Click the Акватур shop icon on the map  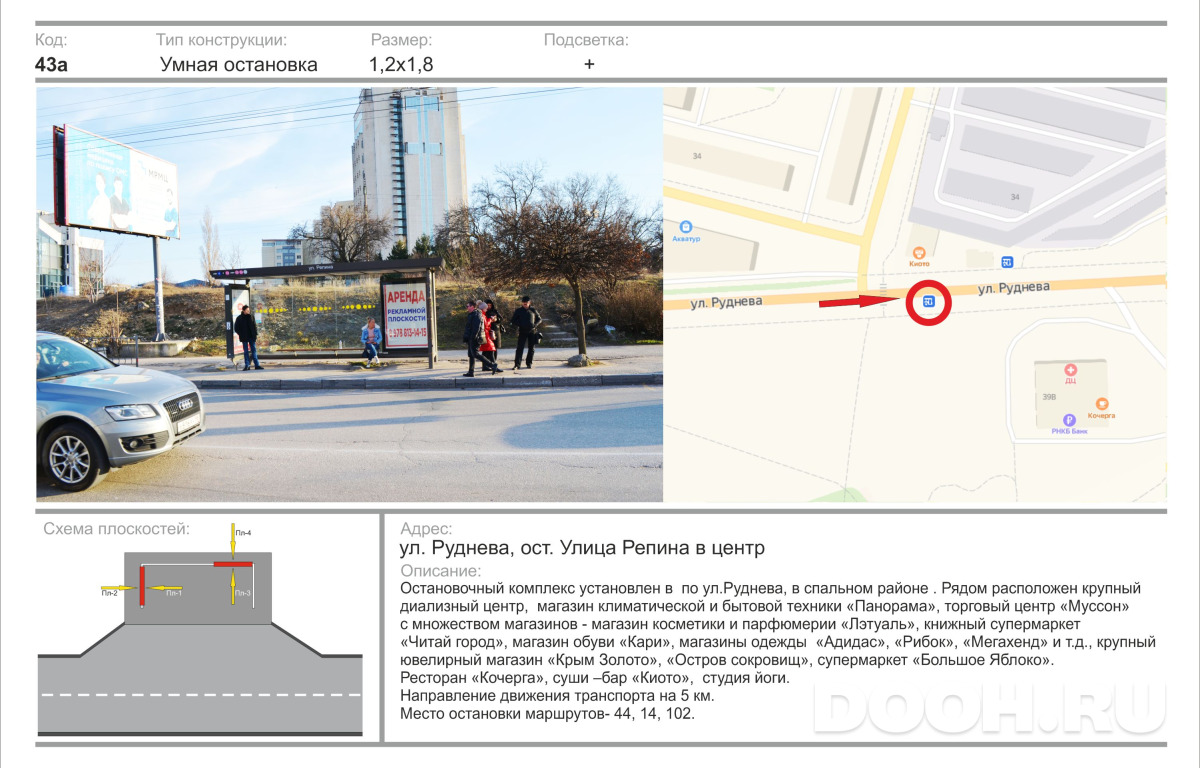point(686,227)
